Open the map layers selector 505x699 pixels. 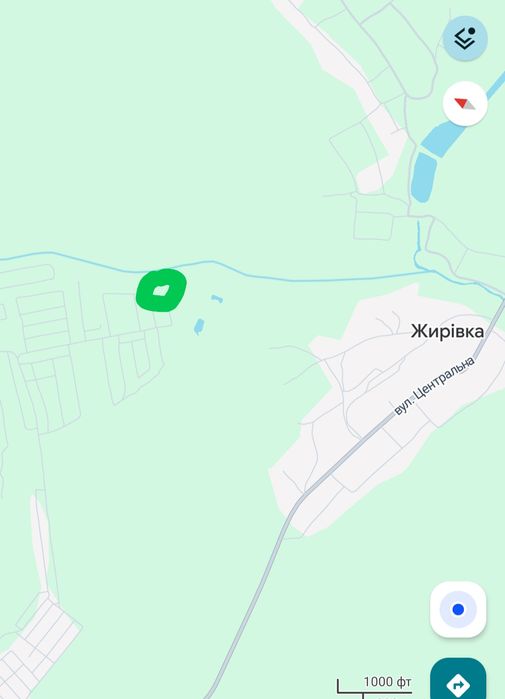click(x=465, y=38)
